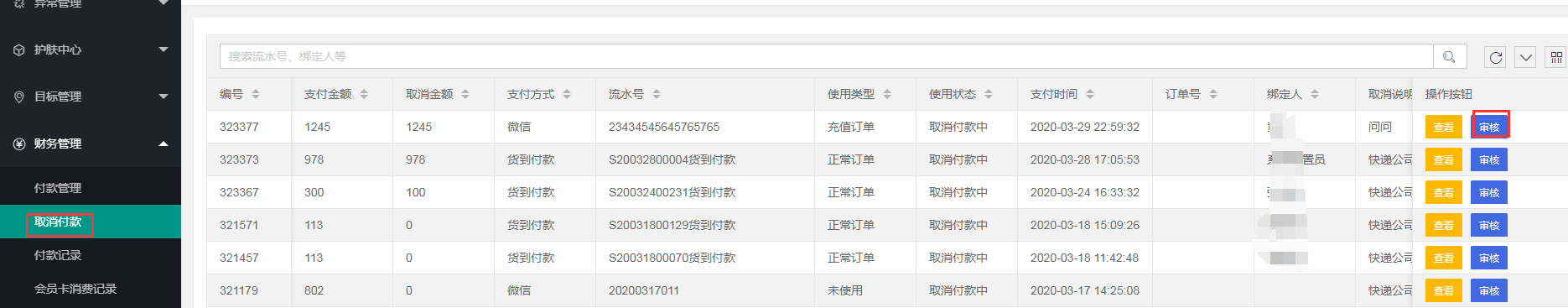
Task: Expand the 护肤中心 menu arrow
Action: point(164,50)
